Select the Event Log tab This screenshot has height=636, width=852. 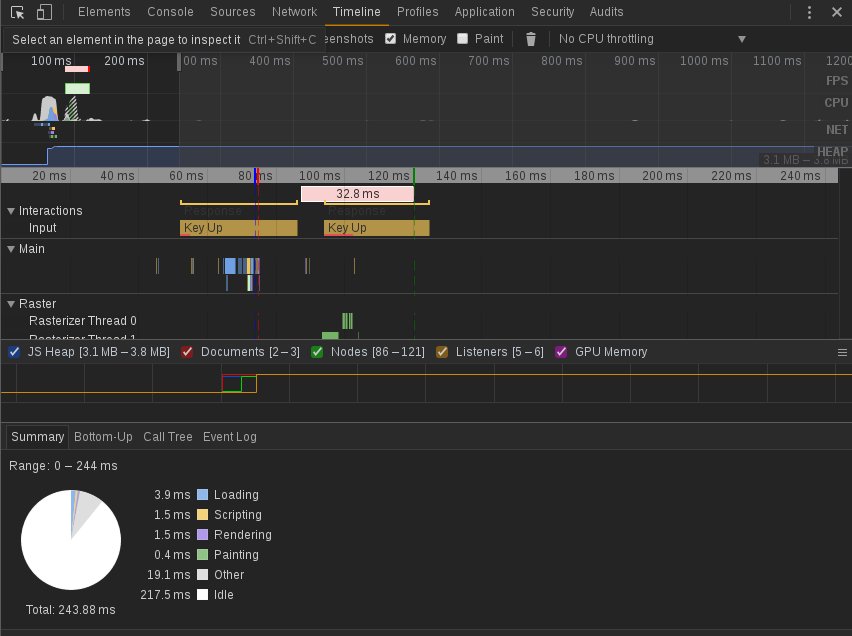pos(230,437)
